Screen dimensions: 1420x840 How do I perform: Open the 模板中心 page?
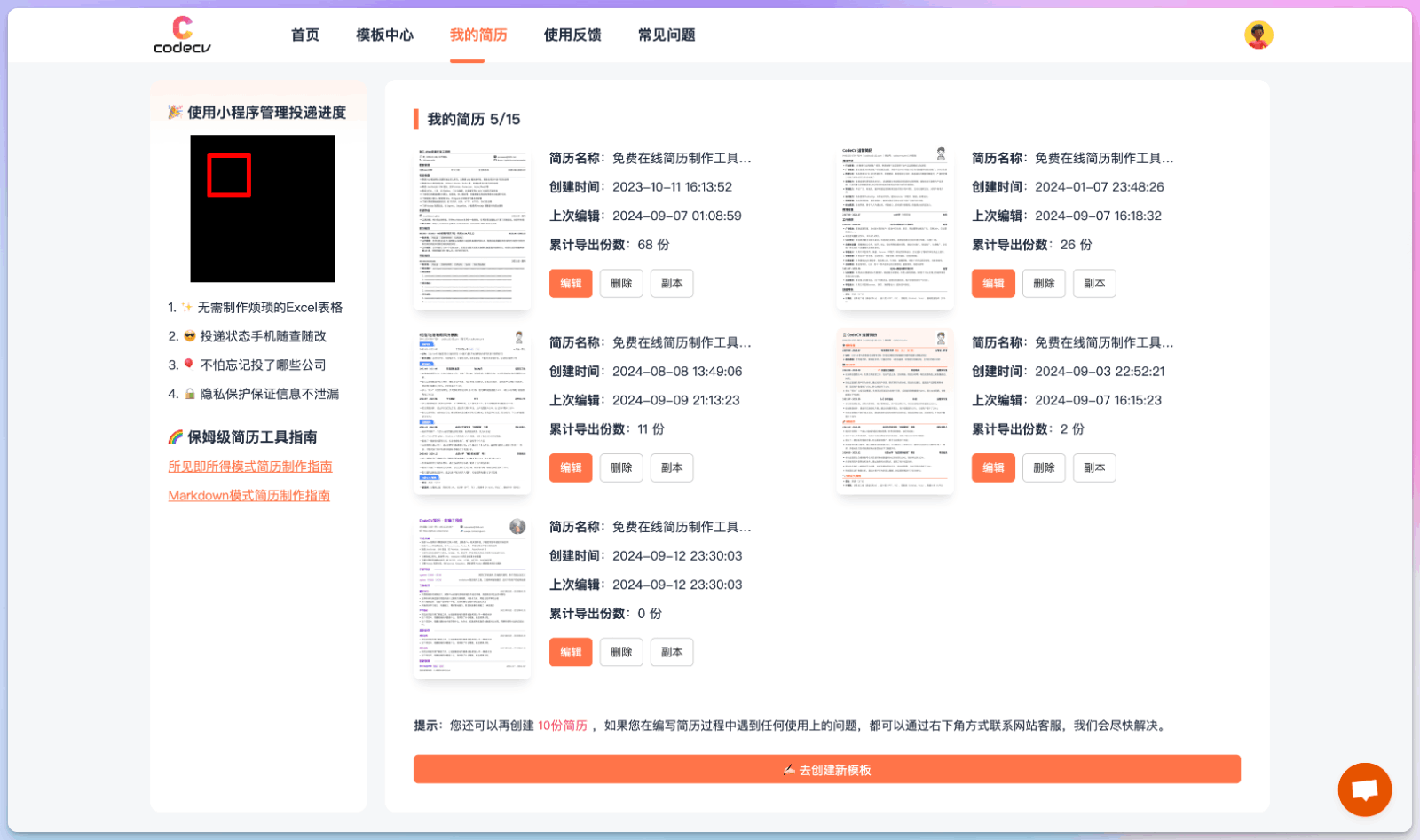click(384, 35)
